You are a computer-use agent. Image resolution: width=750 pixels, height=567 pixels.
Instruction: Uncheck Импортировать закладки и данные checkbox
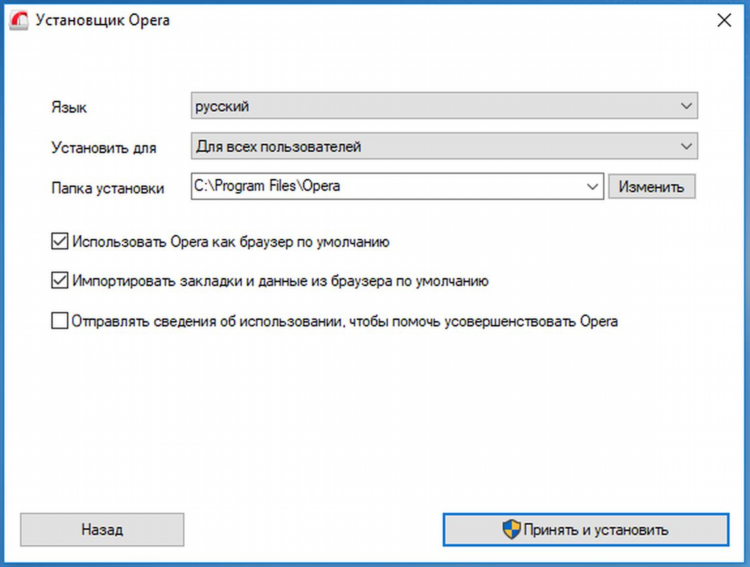click(59, 280)
